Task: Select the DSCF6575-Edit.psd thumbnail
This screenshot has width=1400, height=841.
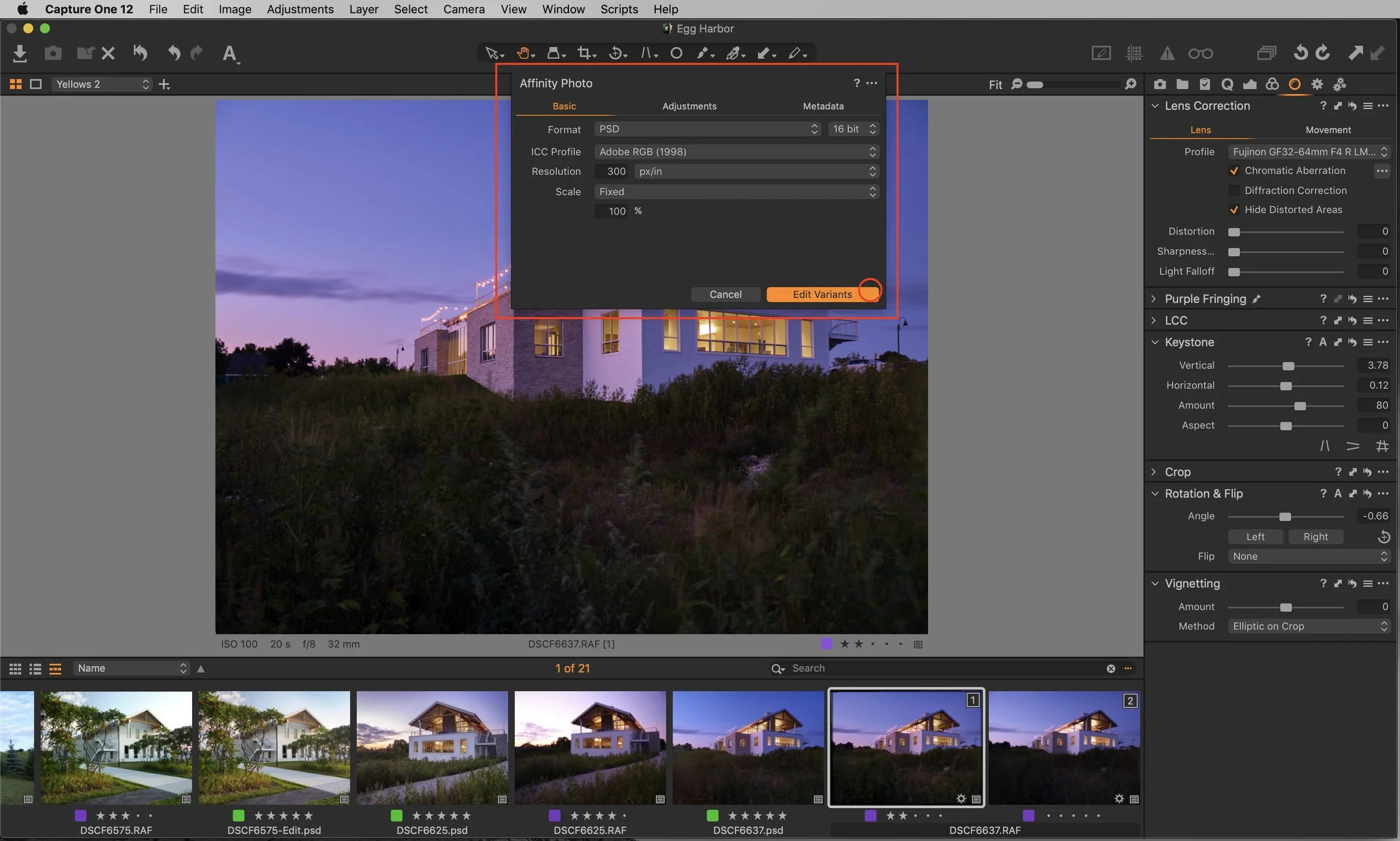Action: click(274, 747)
